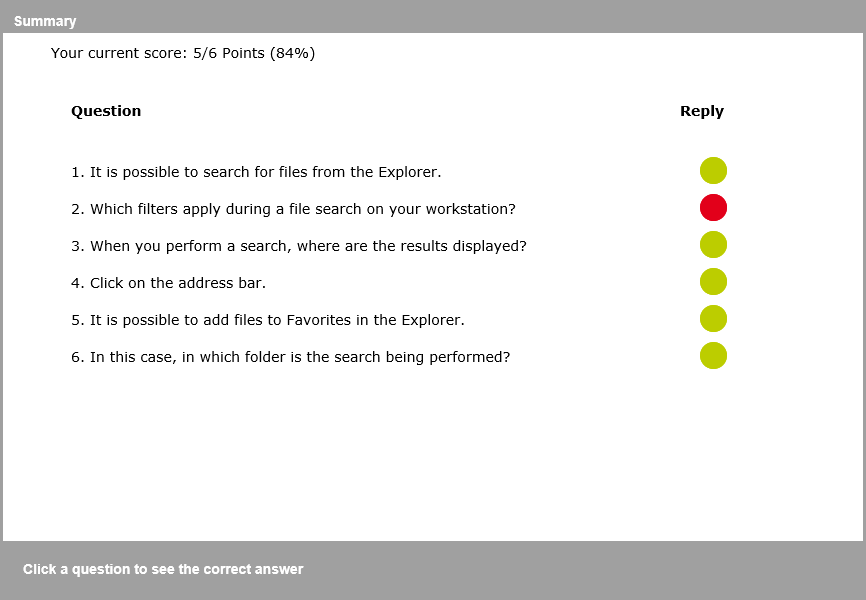Click the green reply circle for question 6
The height and width of the screenshot is (600, 866).
[713, 356]
